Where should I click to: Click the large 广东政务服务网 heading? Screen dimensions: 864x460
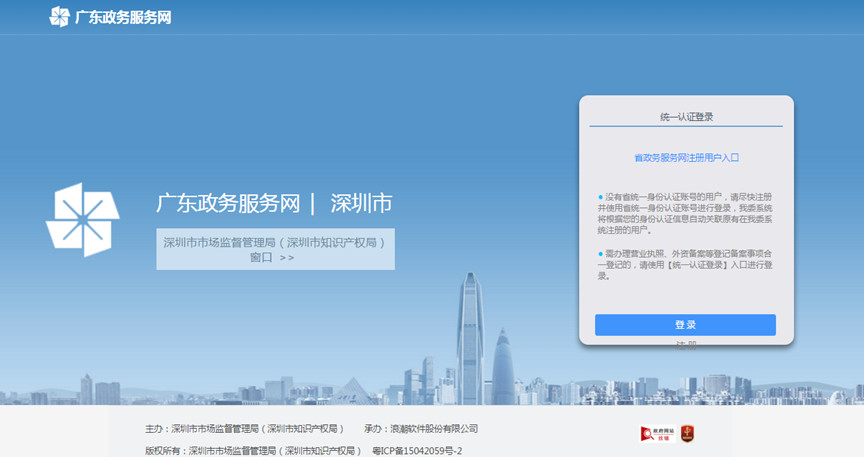point(228,203)
